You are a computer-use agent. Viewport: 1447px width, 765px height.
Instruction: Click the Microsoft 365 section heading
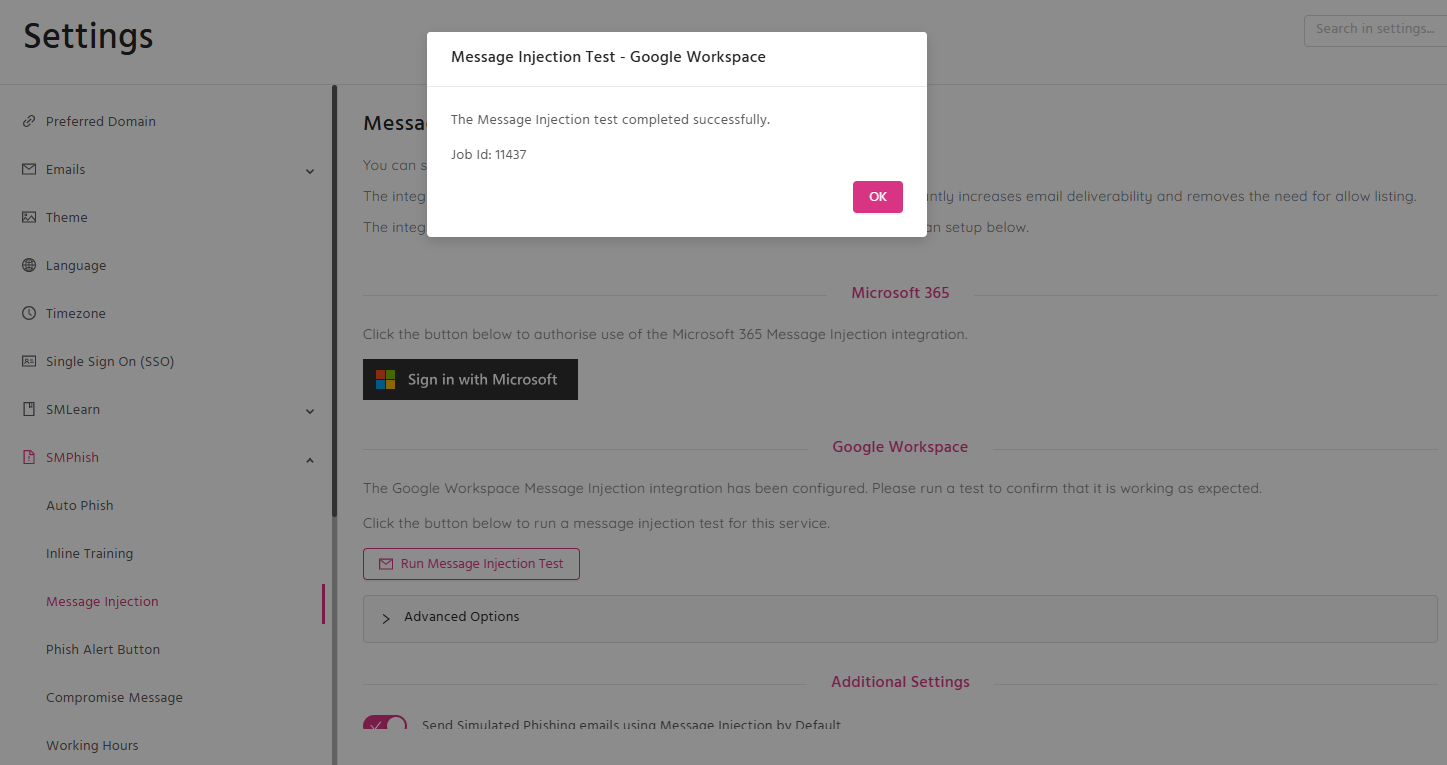tap(900, 293)
